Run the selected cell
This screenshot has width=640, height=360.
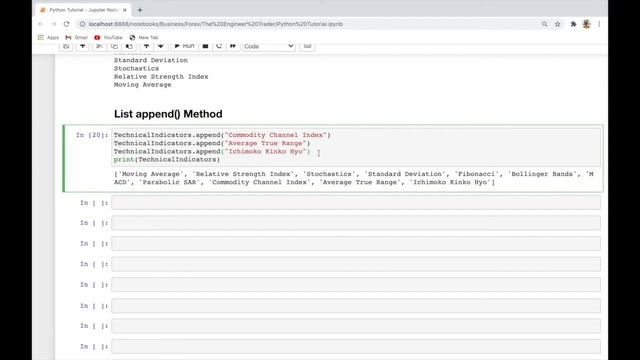184,46
